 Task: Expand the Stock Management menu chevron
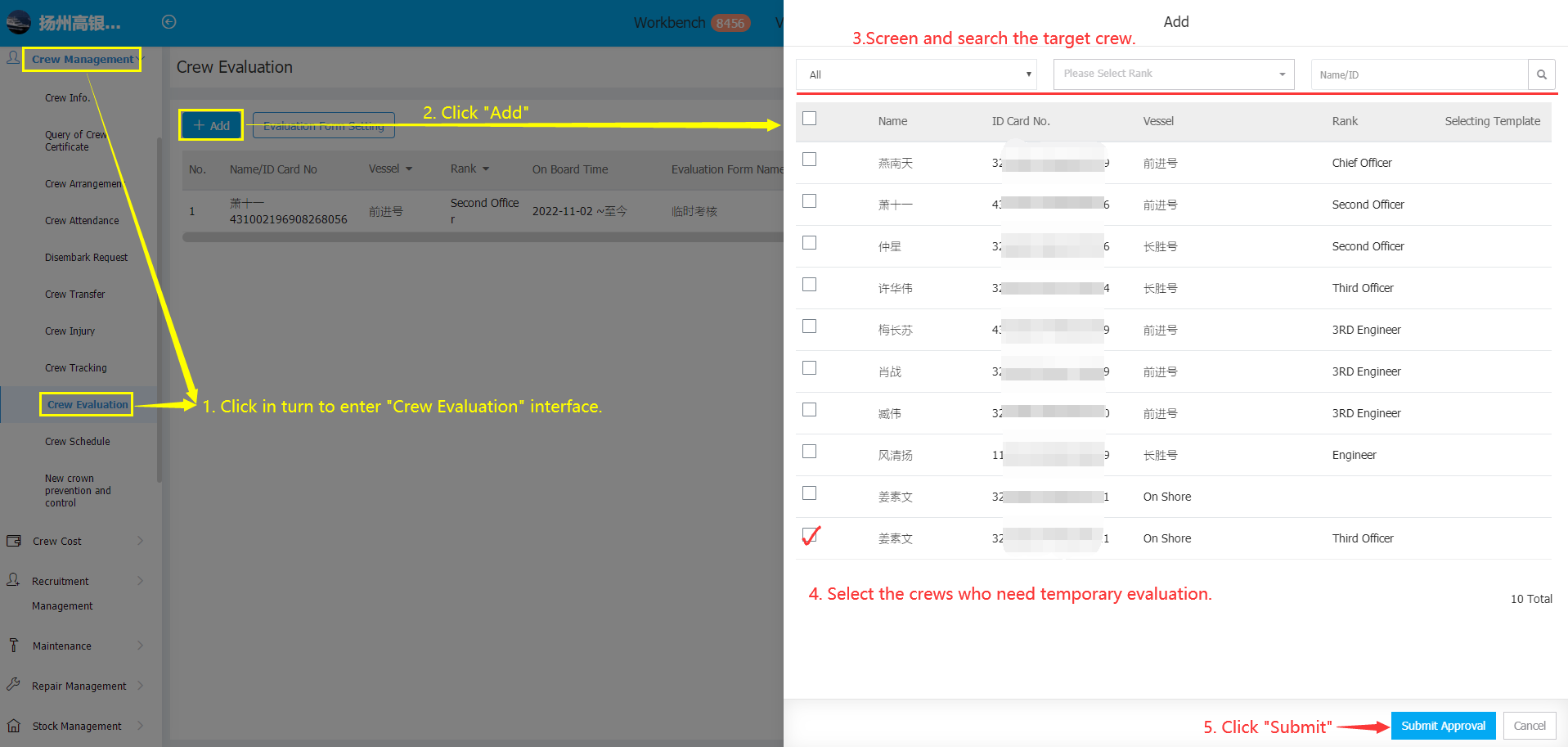(140, 726)
